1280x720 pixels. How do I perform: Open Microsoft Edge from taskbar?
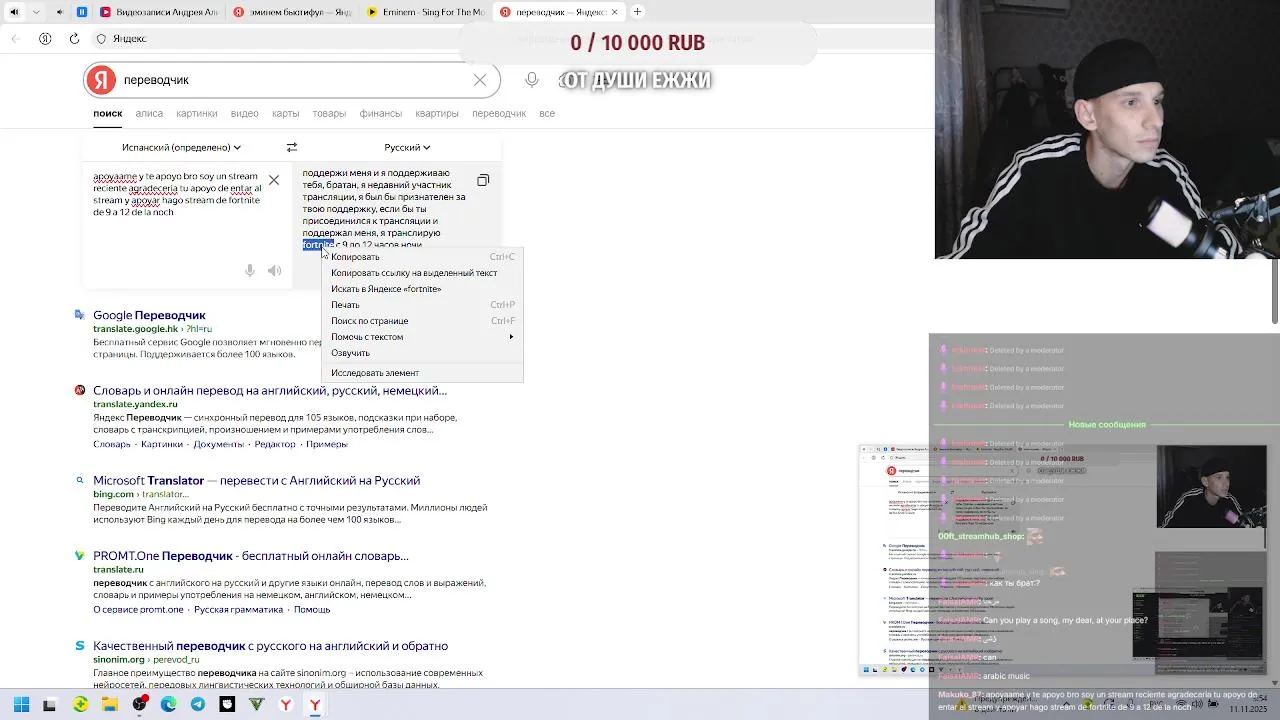(x=168, y=705)
